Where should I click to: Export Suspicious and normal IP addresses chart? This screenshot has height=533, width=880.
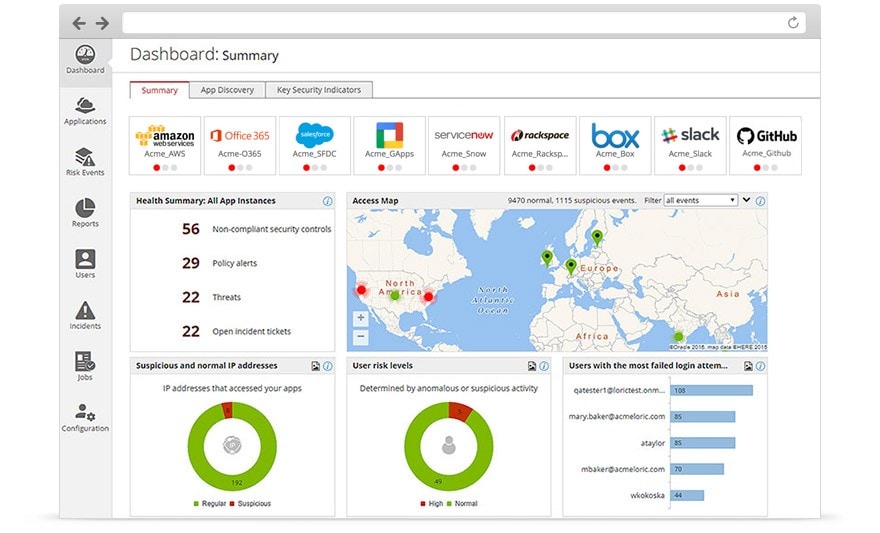point(315,366)
